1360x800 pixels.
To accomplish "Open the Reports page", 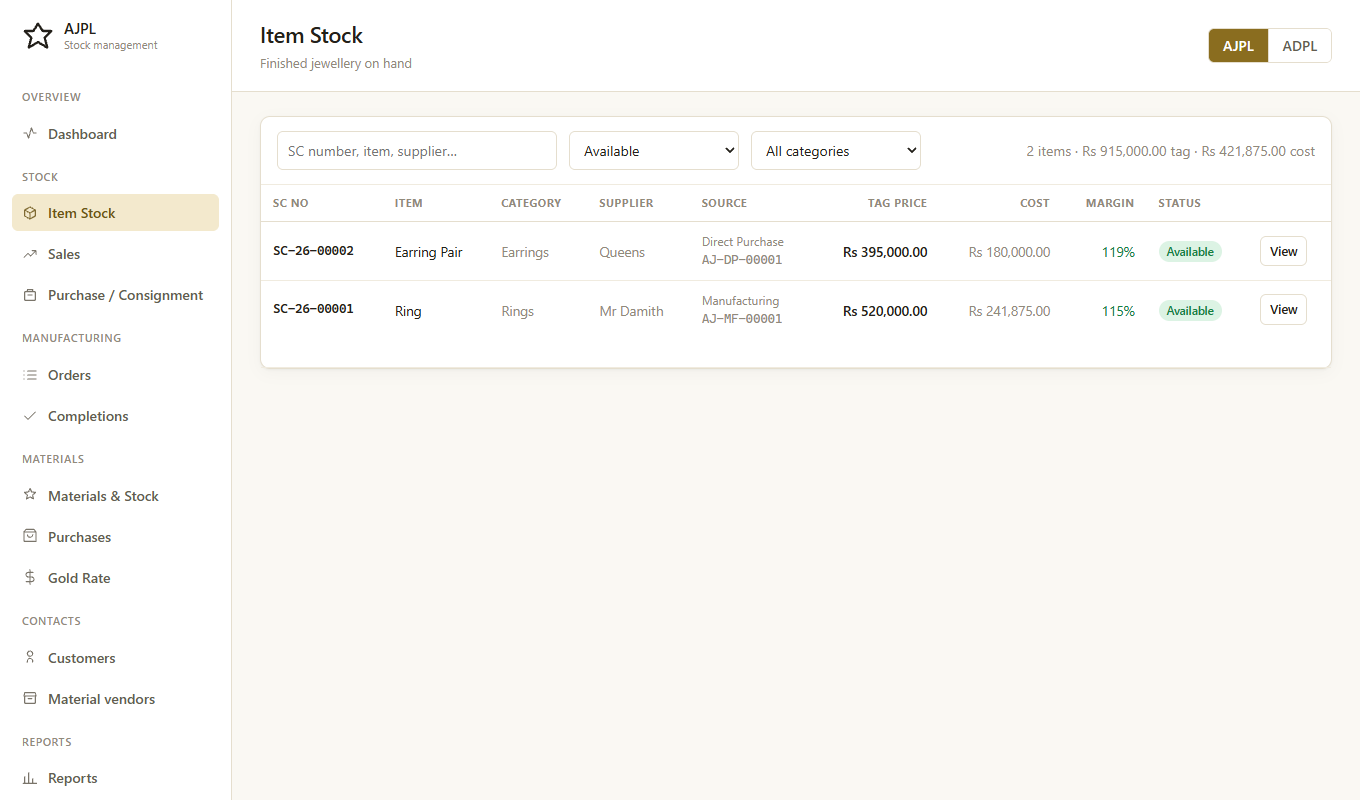I will tap(115, 778).
